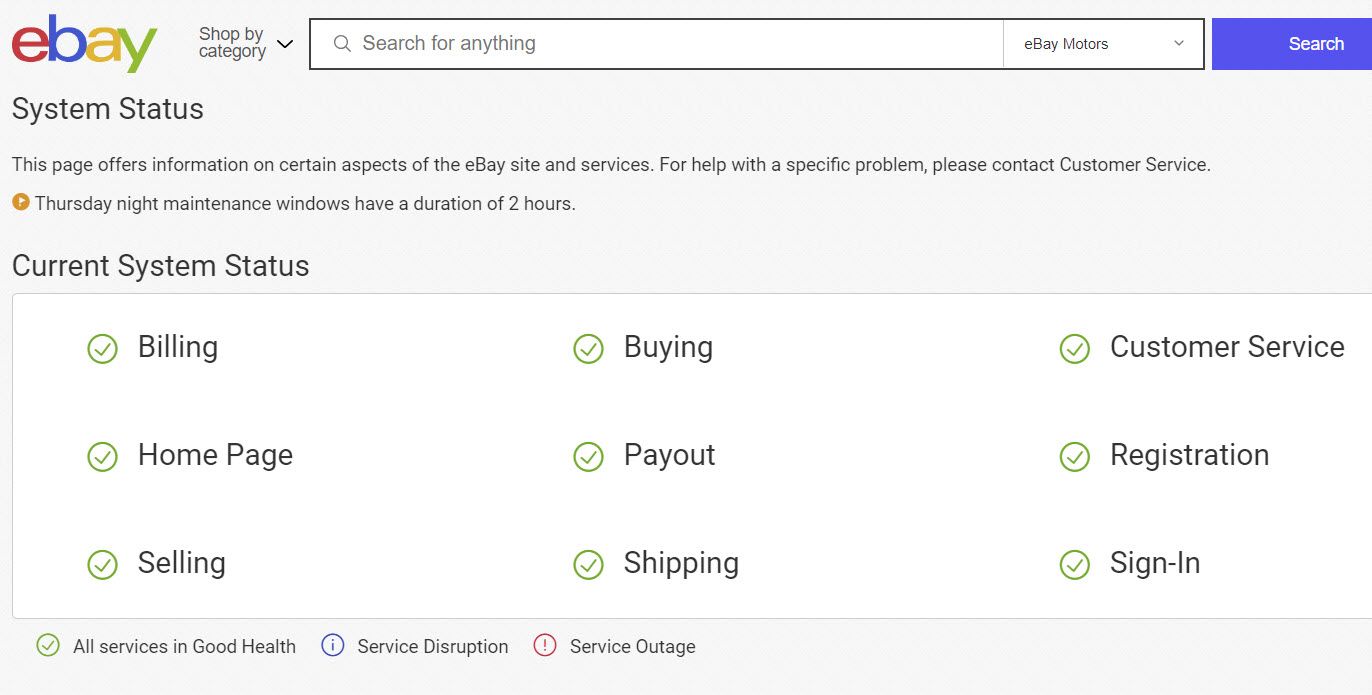Click the green check icon beside Payout

tap(588, 456)
